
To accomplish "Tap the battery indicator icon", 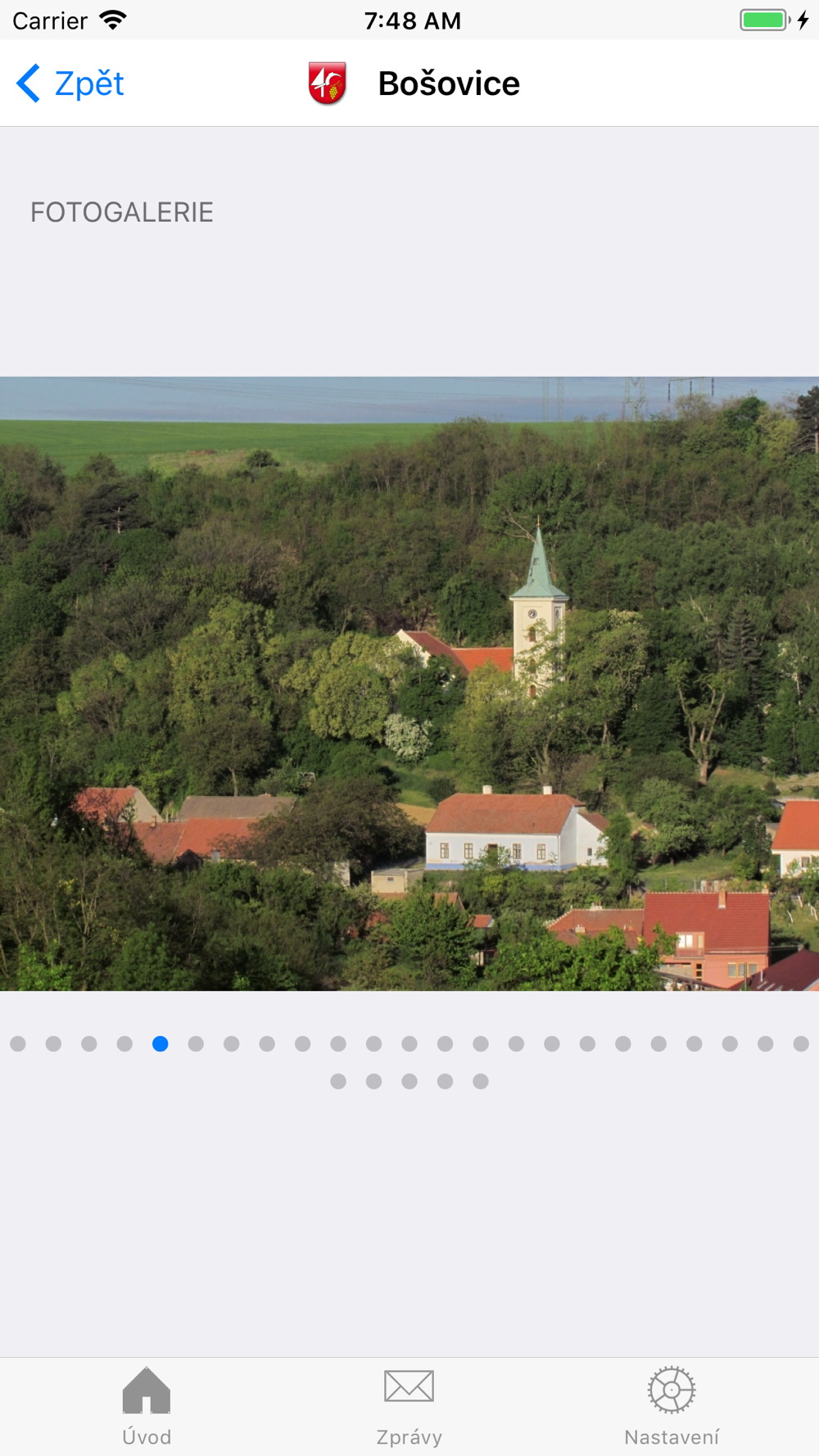I will pyautogui.click(x=765, y=20).
